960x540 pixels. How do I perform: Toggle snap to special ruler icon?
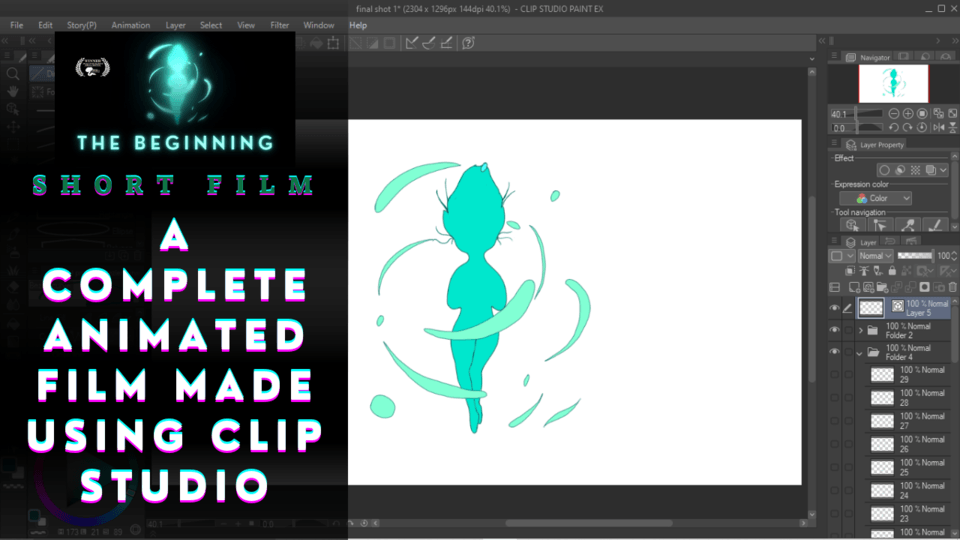click(429, 43)
